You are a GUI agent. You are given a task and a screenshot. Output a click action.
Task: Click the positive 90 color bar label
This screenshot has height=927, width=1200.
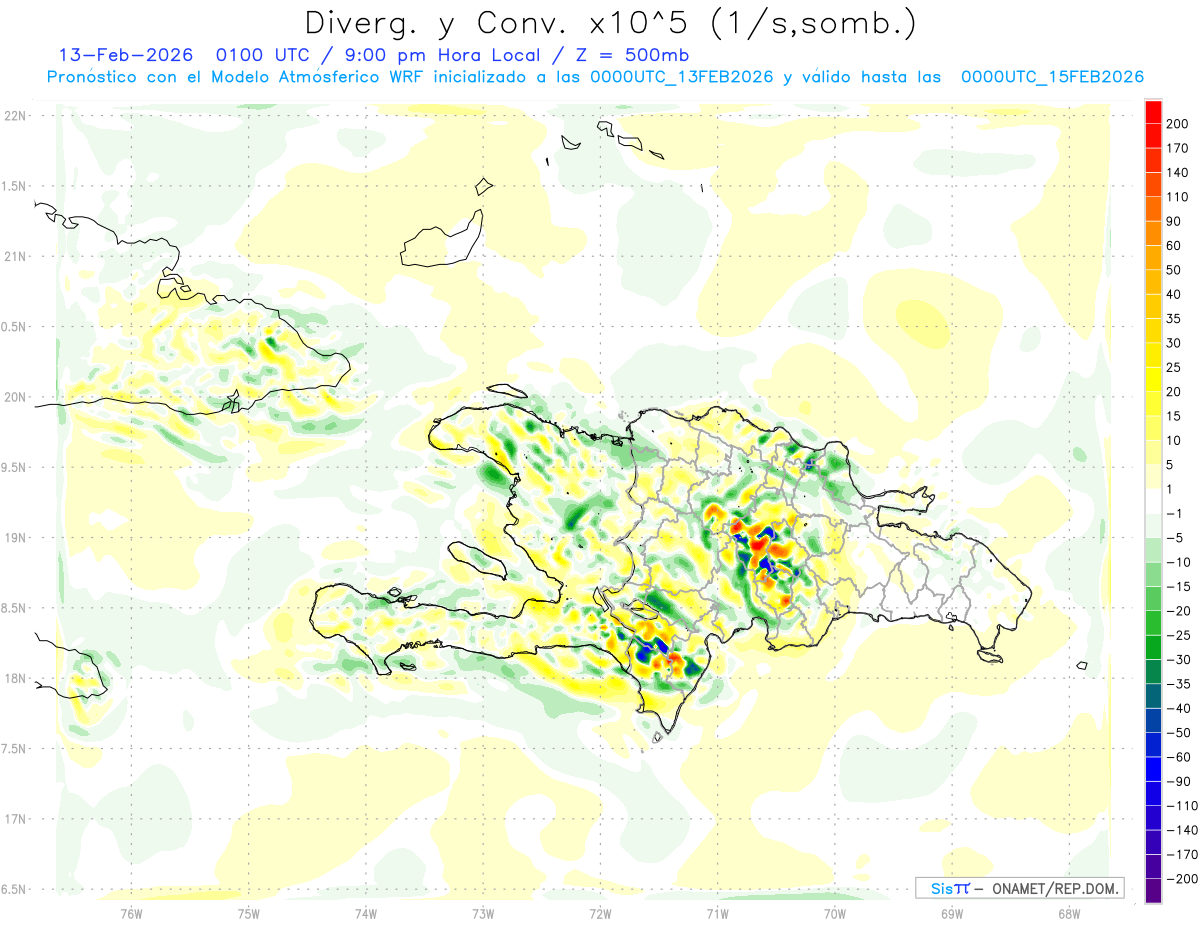[1174, 221]
